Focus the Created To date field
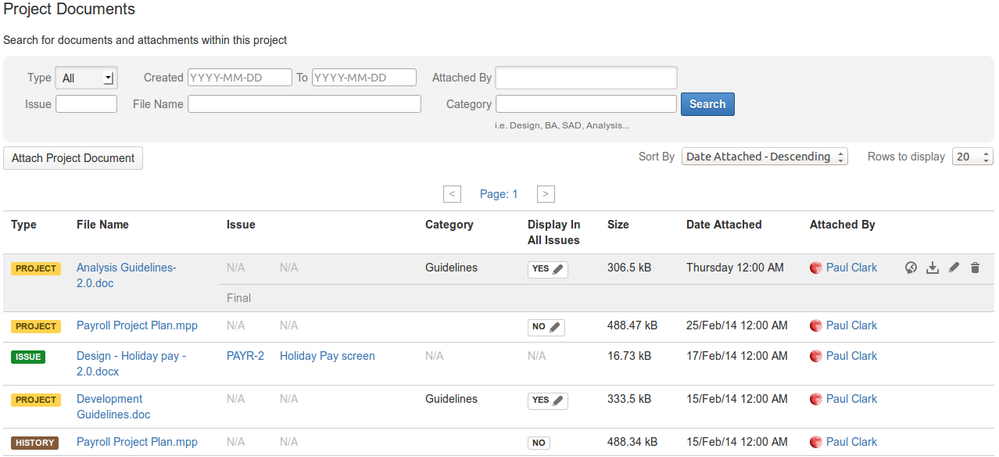Image resolution: width=999 pixels, height=457 pixels. pos(364,77)
